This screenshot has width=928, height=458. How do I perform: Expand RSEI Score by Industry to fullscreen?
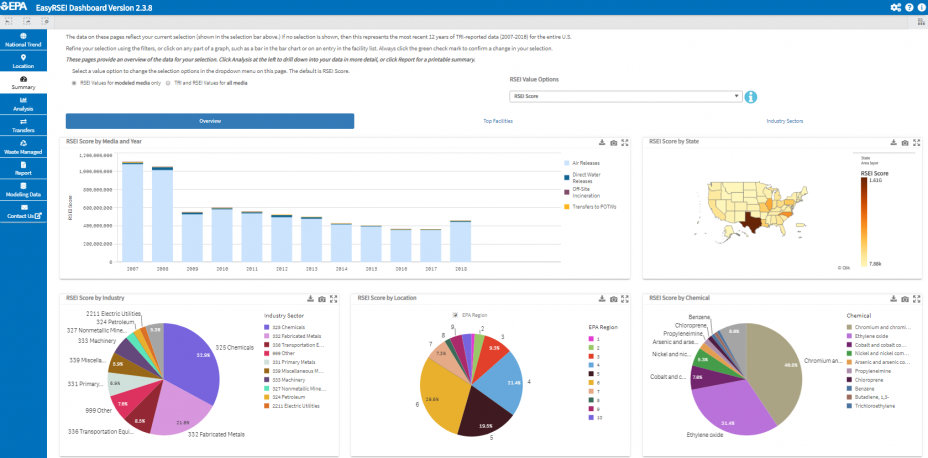click(x=333, y=299)
